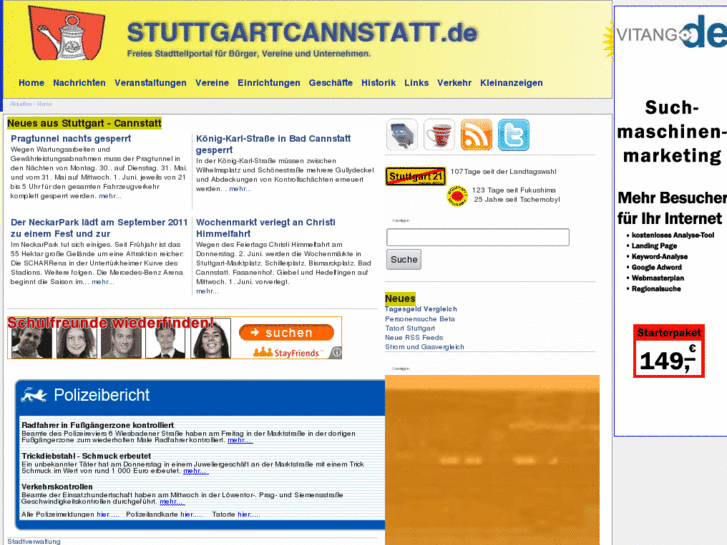This screenshot has width=727, height=545.
Task: Click mehr link under Pragtunnel article
Action: coord(110,196)
